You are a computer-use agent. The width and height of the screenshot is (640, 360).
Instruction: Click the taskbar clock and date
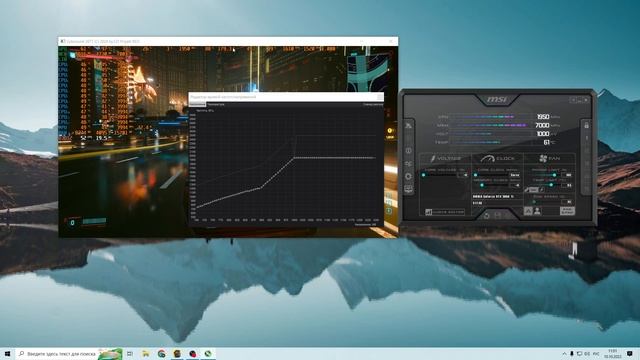pos(612,353)
